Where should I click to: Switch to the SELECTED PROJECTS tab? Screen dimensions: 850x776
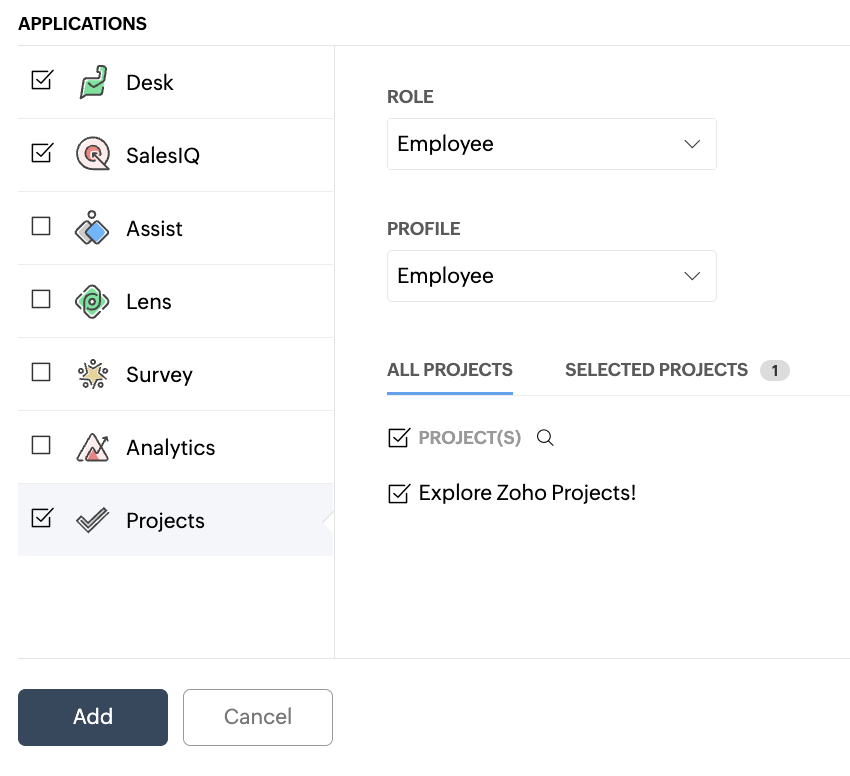click(656, 370)
